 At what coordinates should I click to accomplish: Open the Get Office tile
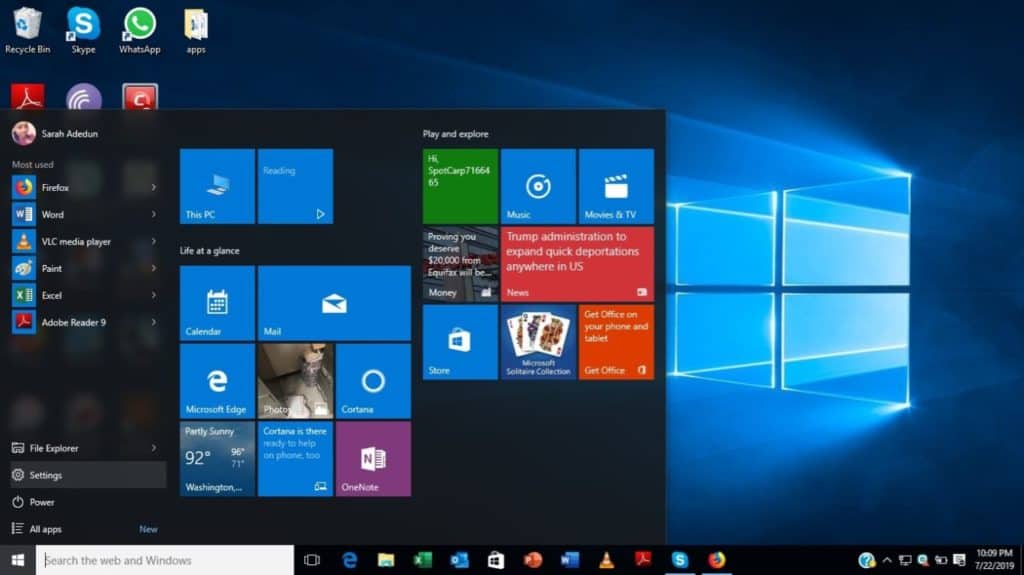click(616, 342)
